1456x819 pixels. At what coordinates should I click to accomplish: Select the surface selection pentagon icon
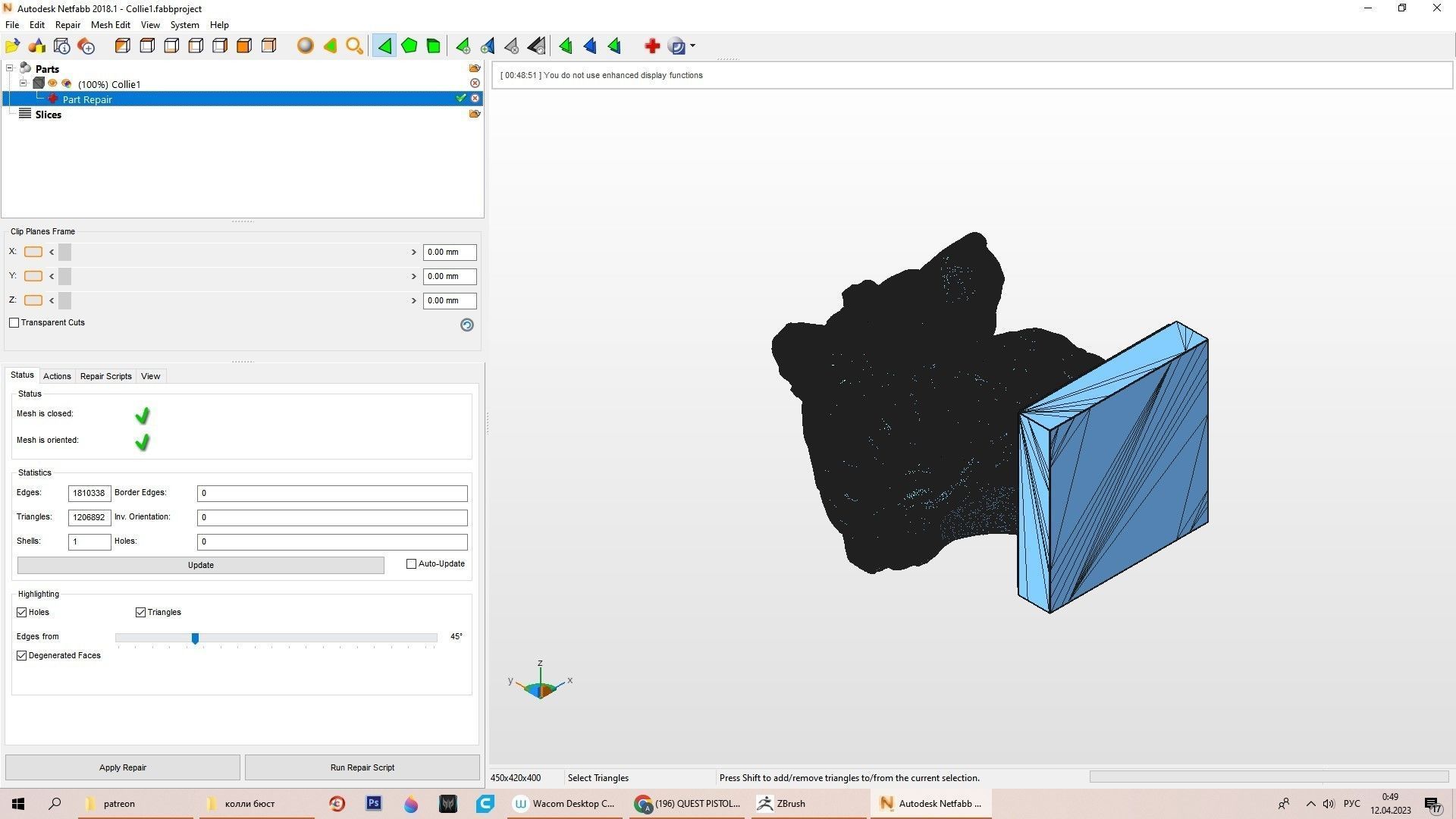click(409, 46)
